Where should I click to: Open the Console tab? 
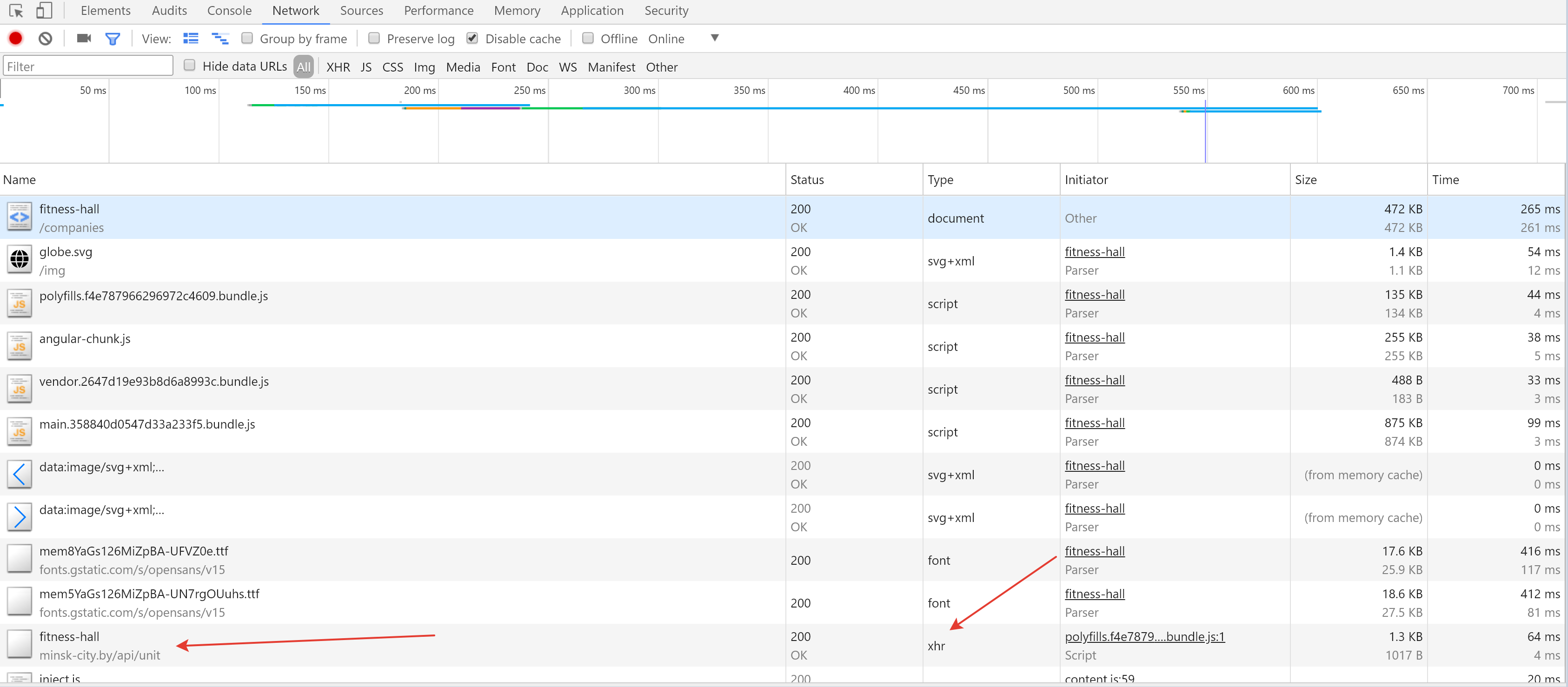coord(229,11)
